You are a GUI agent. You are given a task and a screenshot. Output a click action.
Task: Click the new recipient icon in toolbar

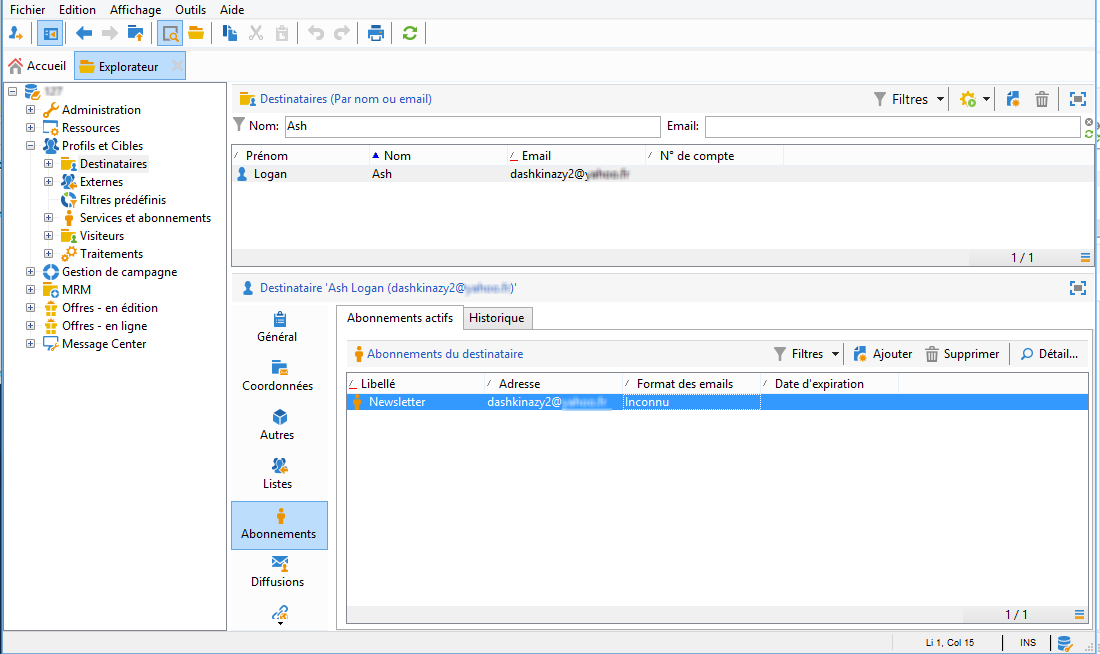click(x=15, y=33)
